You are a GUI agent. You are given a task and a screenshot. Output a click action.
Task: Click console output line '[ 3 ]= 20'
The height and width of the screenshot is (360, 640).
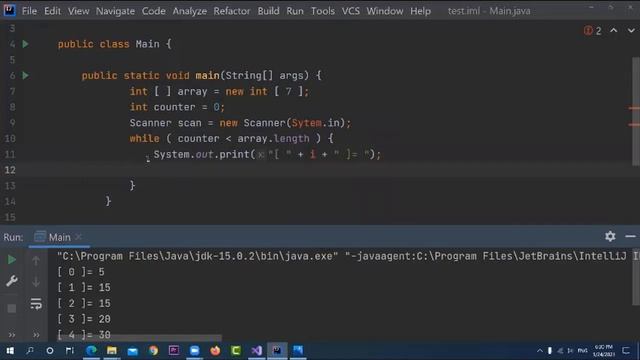pos(84,319)
